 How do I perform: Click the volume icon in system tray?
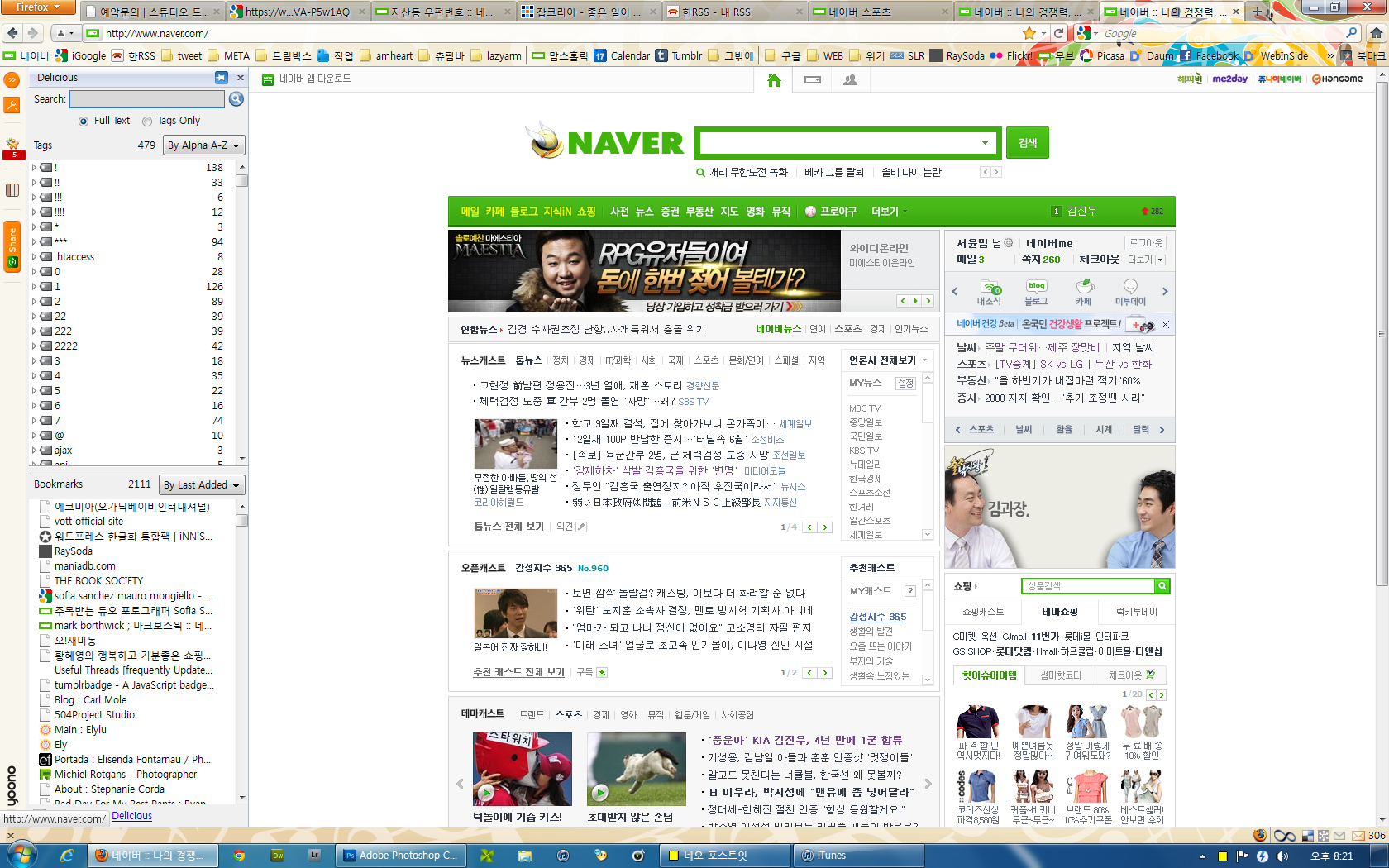pos(1282,856)
